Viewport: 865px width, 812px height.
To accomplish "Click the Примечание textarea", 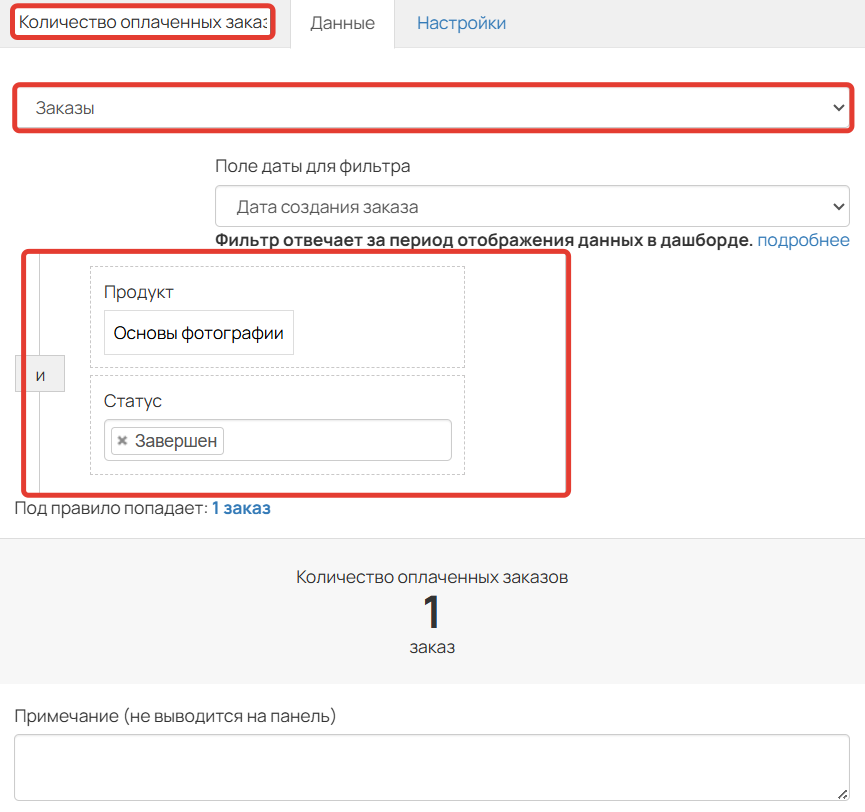I will (x=431, y=767).
